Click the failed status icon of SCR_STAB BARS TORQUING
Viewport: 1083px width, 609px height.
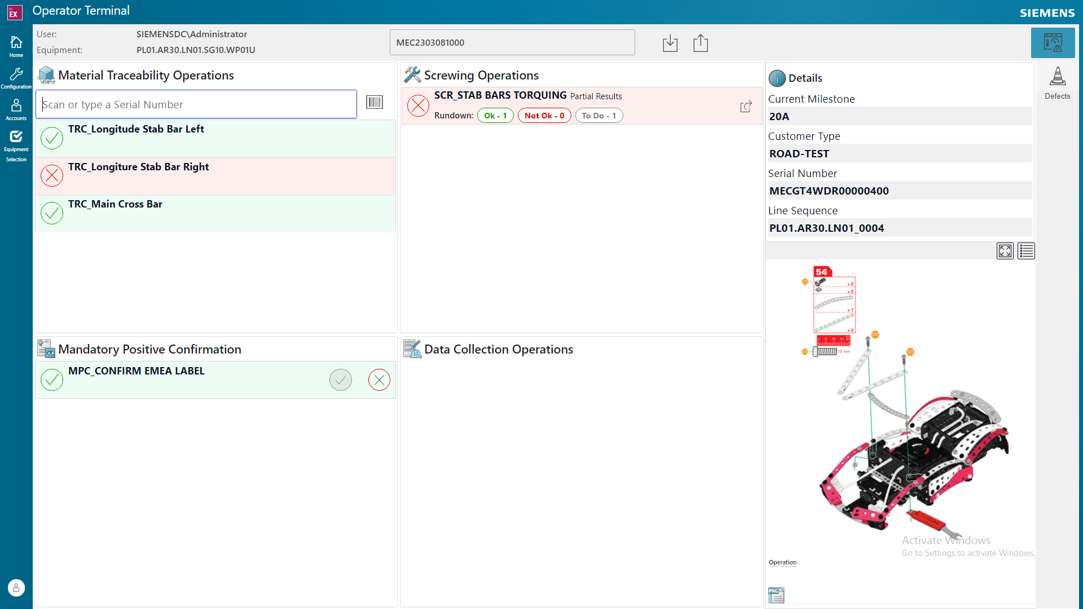pos(418,106)
